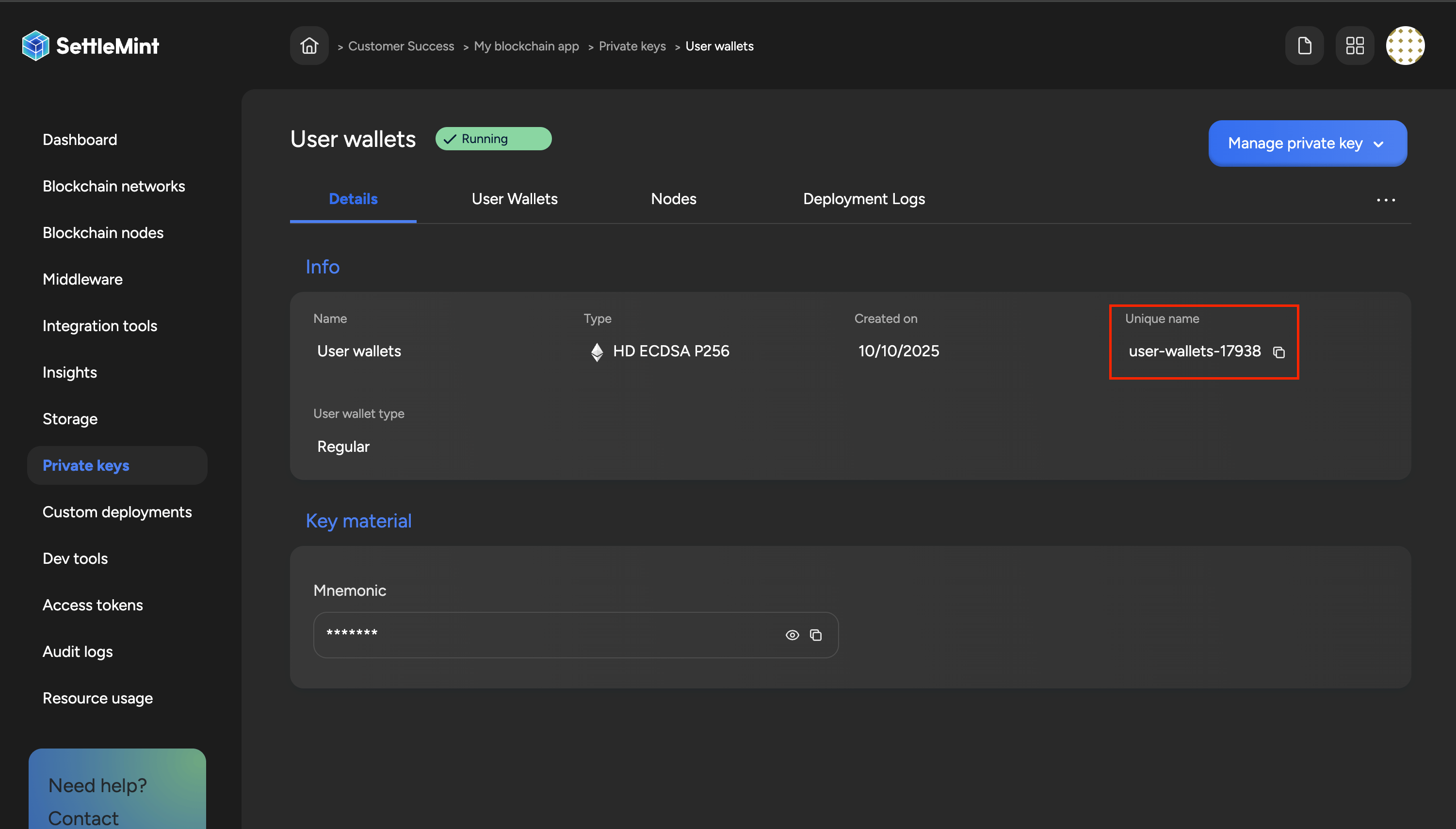Screen dimensions: 1456x829
Task: Open the apps grid icon in the top bar
Action: tap(1355, 45)
